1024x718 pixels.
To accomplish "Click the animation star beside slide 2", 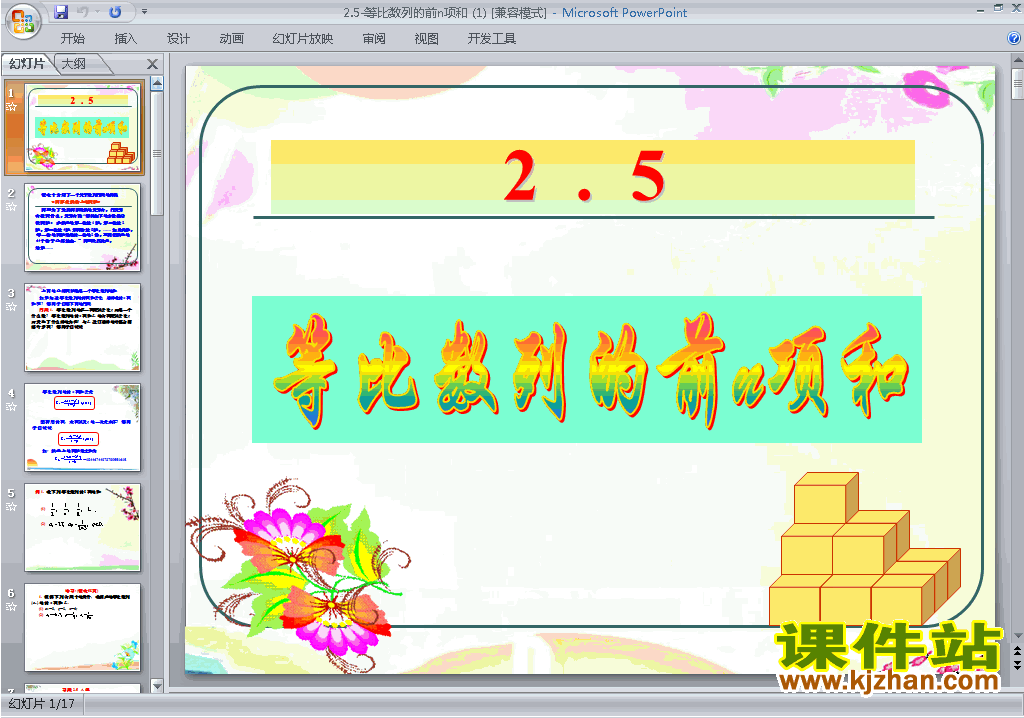I will (11, 206).
